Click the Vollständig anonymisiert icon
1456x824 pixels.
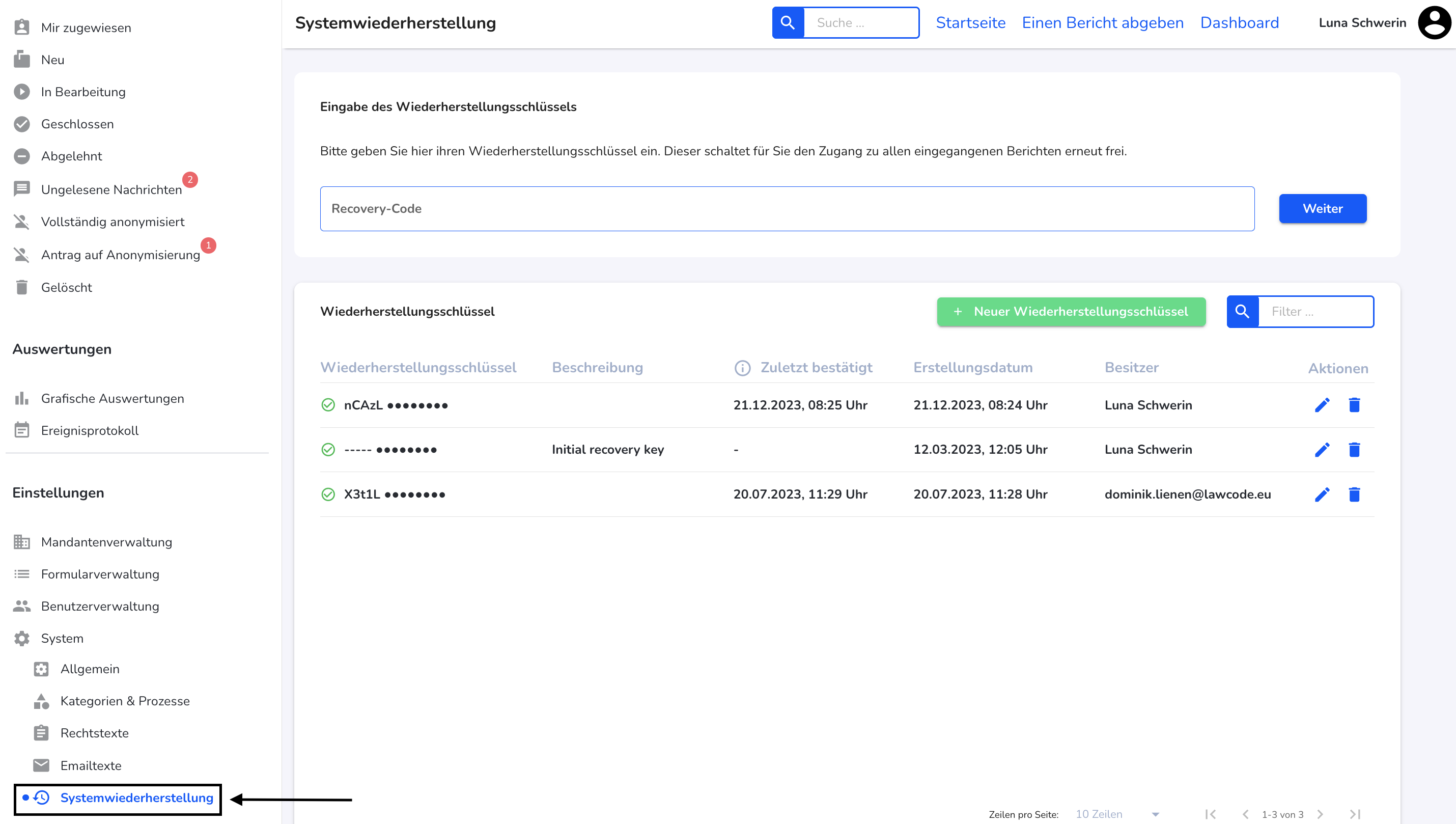pos(21,222)
